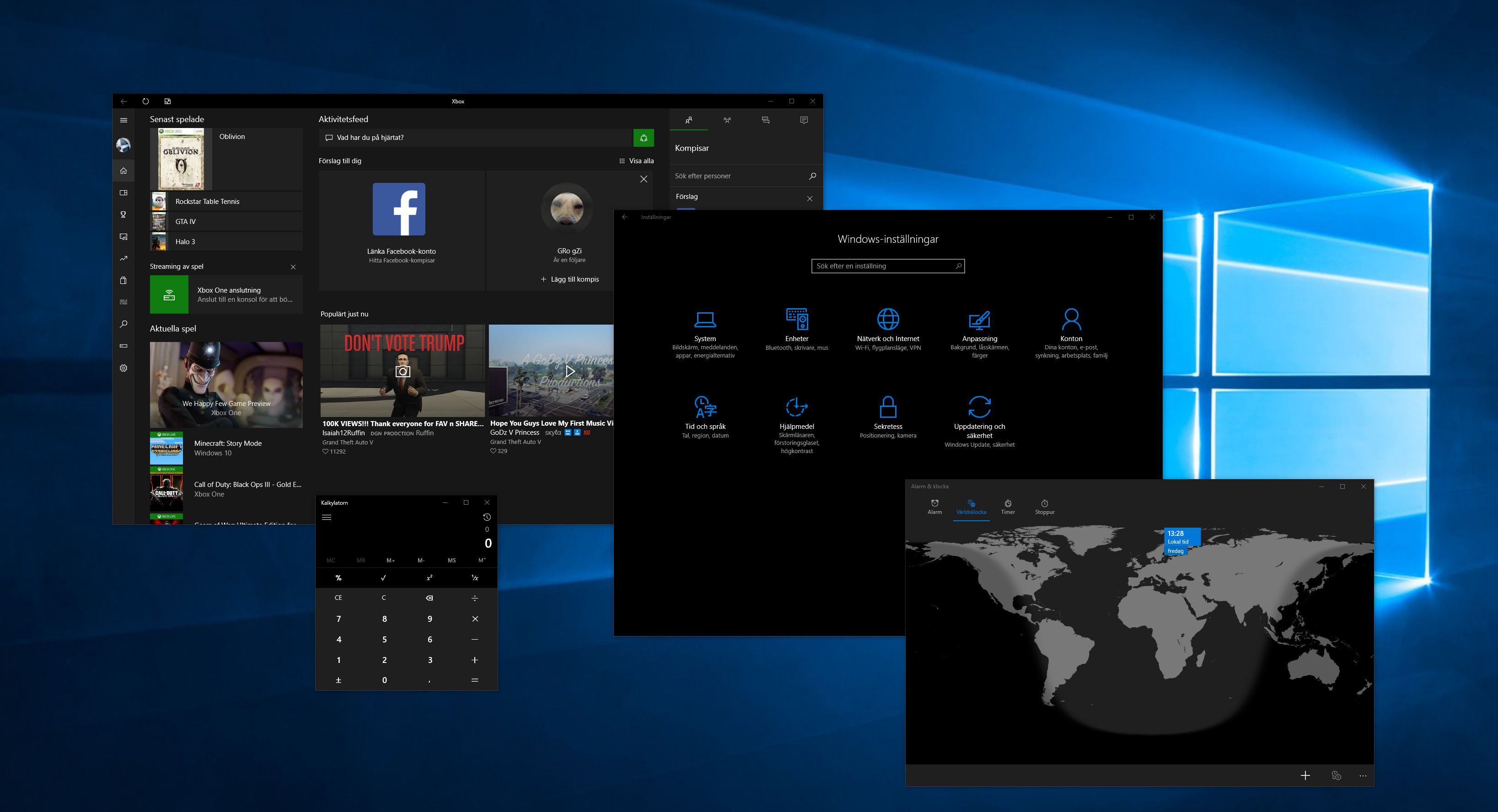Open the Alarm app more options ellipsis

pos(1363,775)
